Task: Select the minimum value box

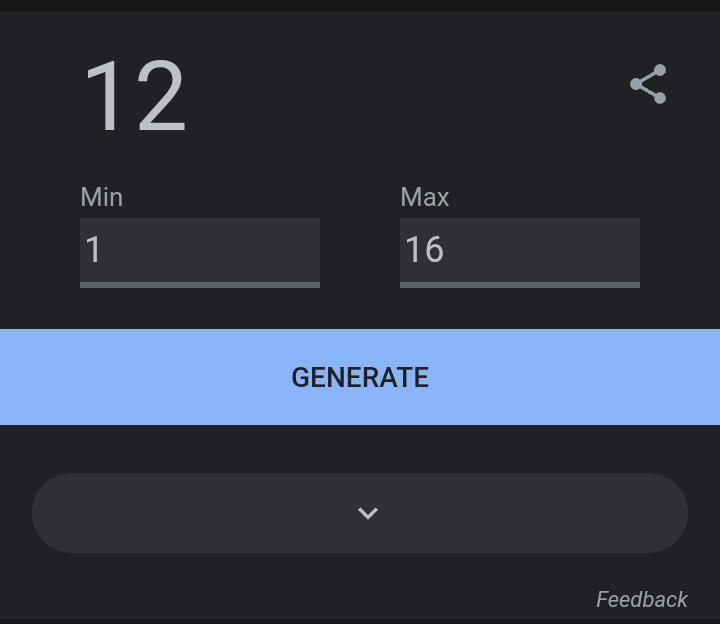Action: [x=200, y=250]
